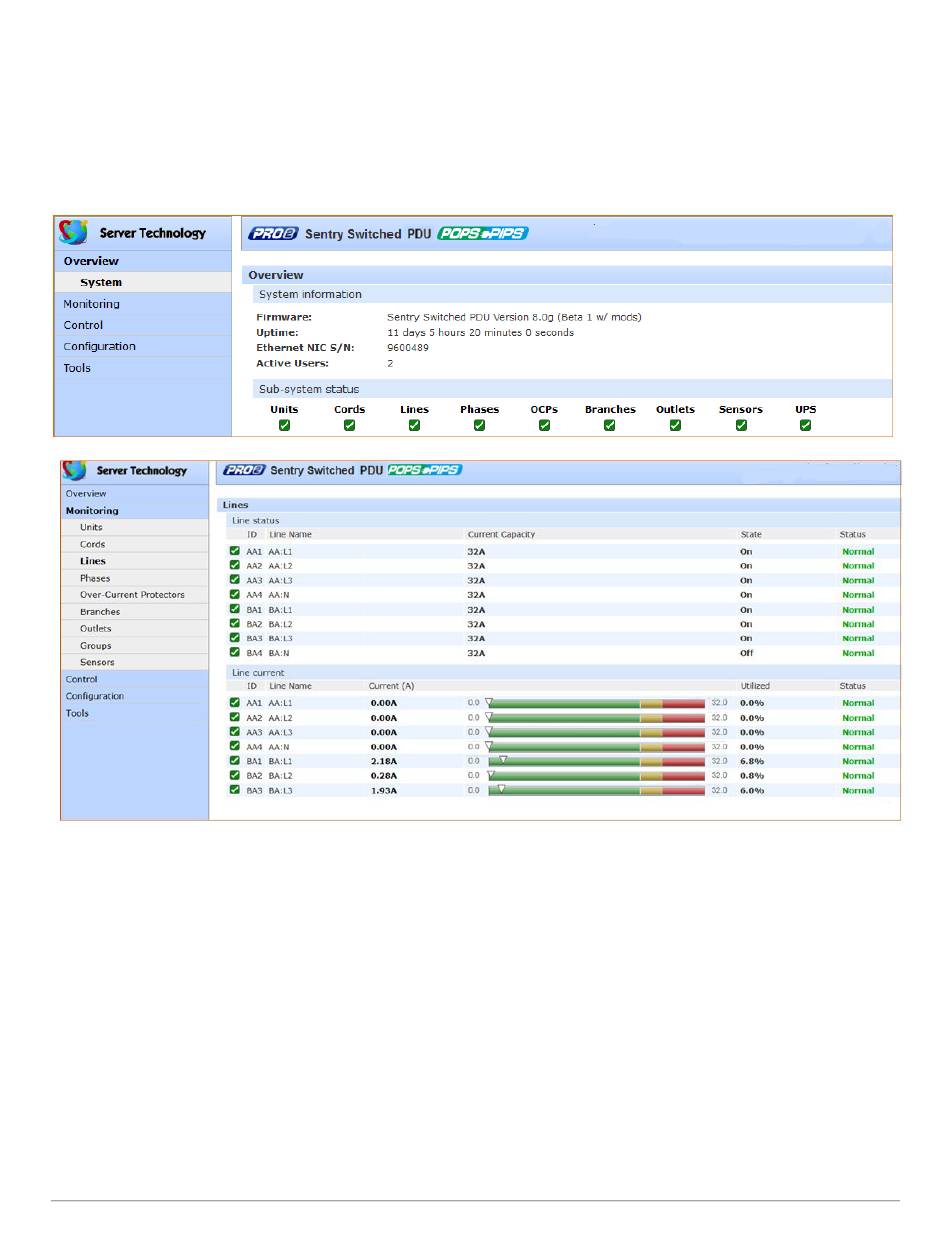Click PRO2 badge on System overview page
The width and height of the screenshot is (950, 1248).
coord(273,234)
